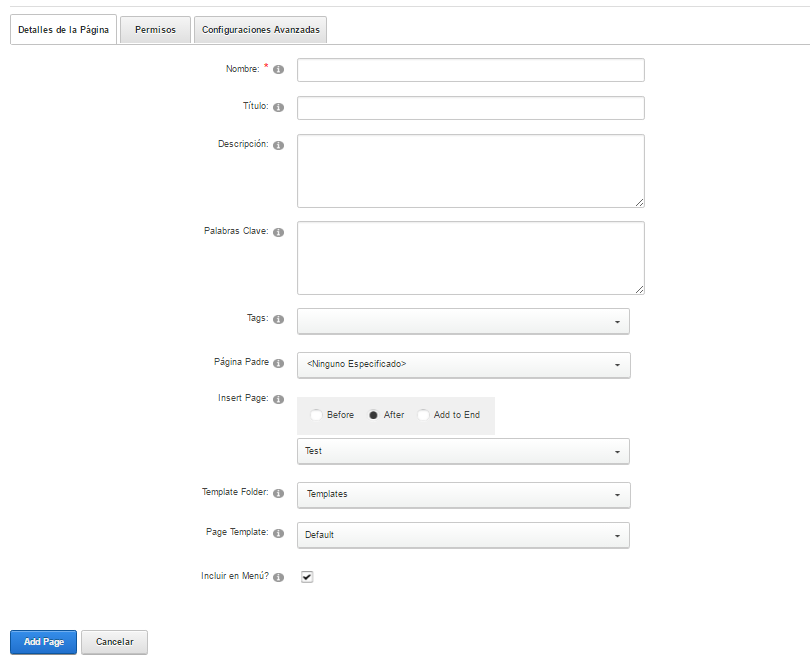Click the info icon beside Nombre
The height and width of the screenshot is (658, 810).
278,69
